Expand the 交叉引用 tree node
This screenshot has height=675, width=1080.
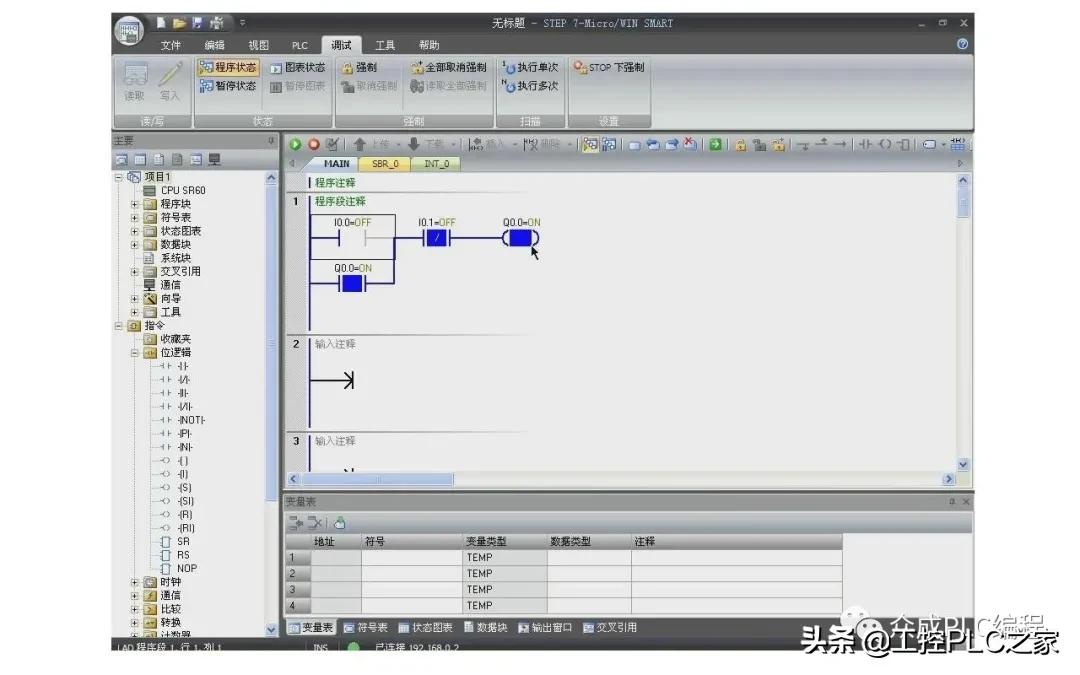[x=134, y=271]
